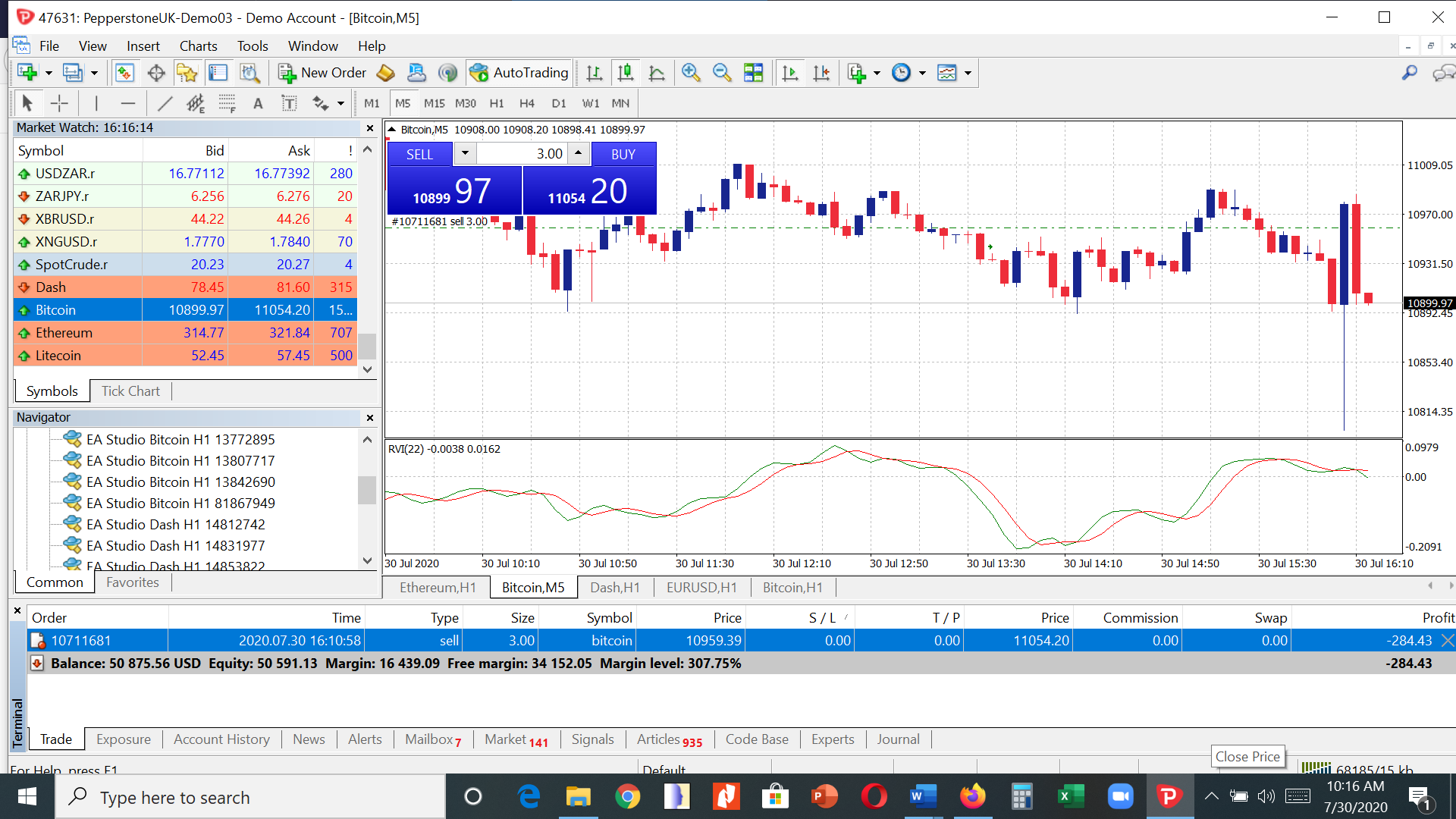Switch timeframe to H4

[x=527, y=103]
